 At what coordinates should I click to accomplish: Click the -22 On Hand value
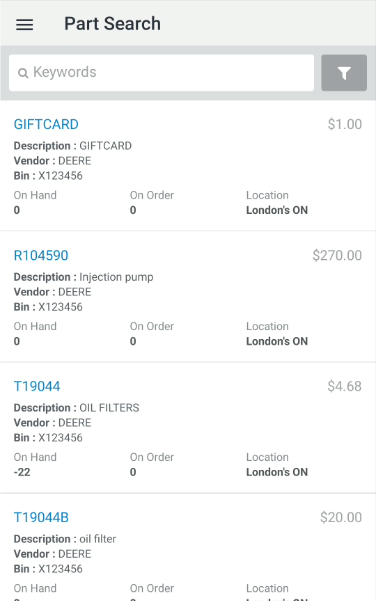pyautogui.click(x=22, y=472)
